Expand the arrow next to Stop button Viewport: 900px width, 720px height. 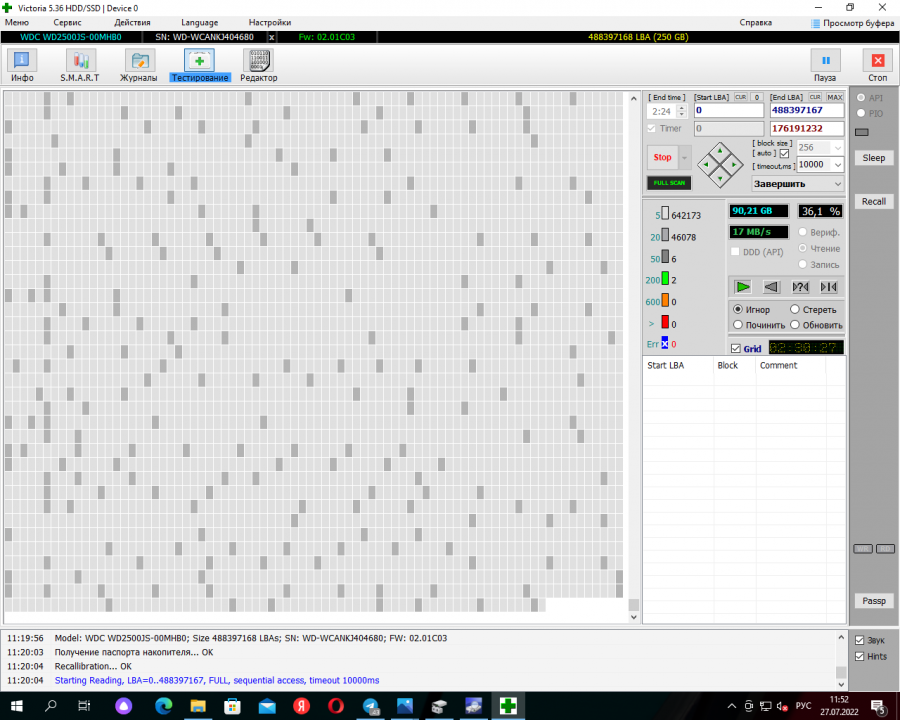[x=684, y=157]
